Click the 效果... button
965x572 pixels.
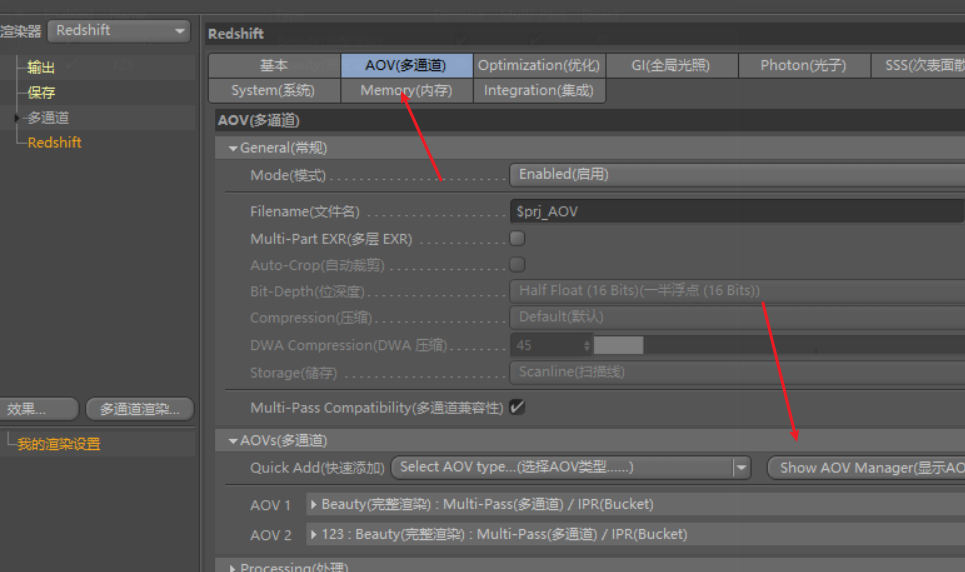click(x=39, y=409)
